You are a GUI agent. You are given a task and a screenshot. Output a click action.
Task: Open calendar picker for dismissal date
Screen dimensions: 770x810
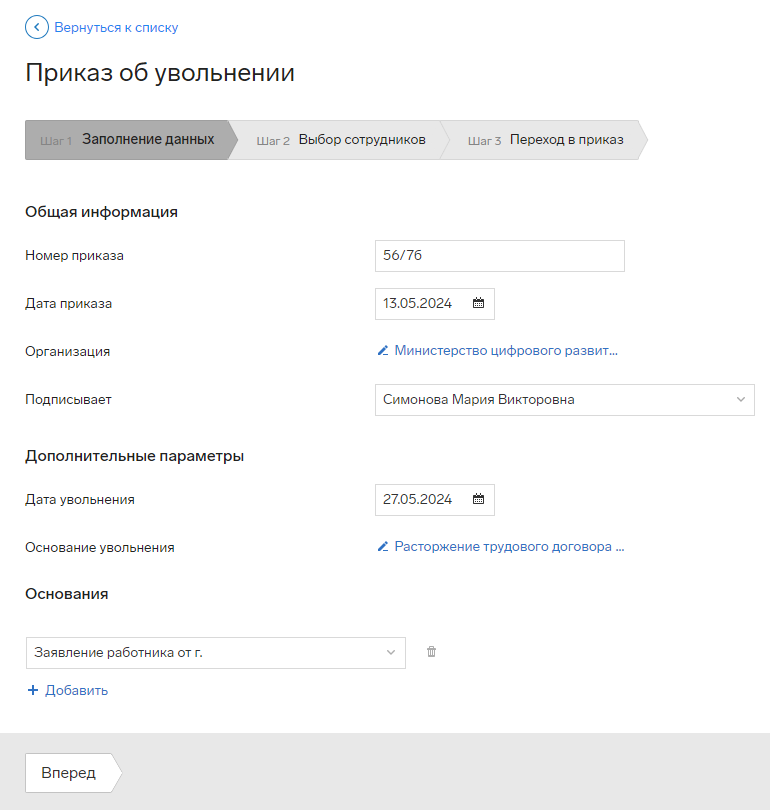click(478, 499)
